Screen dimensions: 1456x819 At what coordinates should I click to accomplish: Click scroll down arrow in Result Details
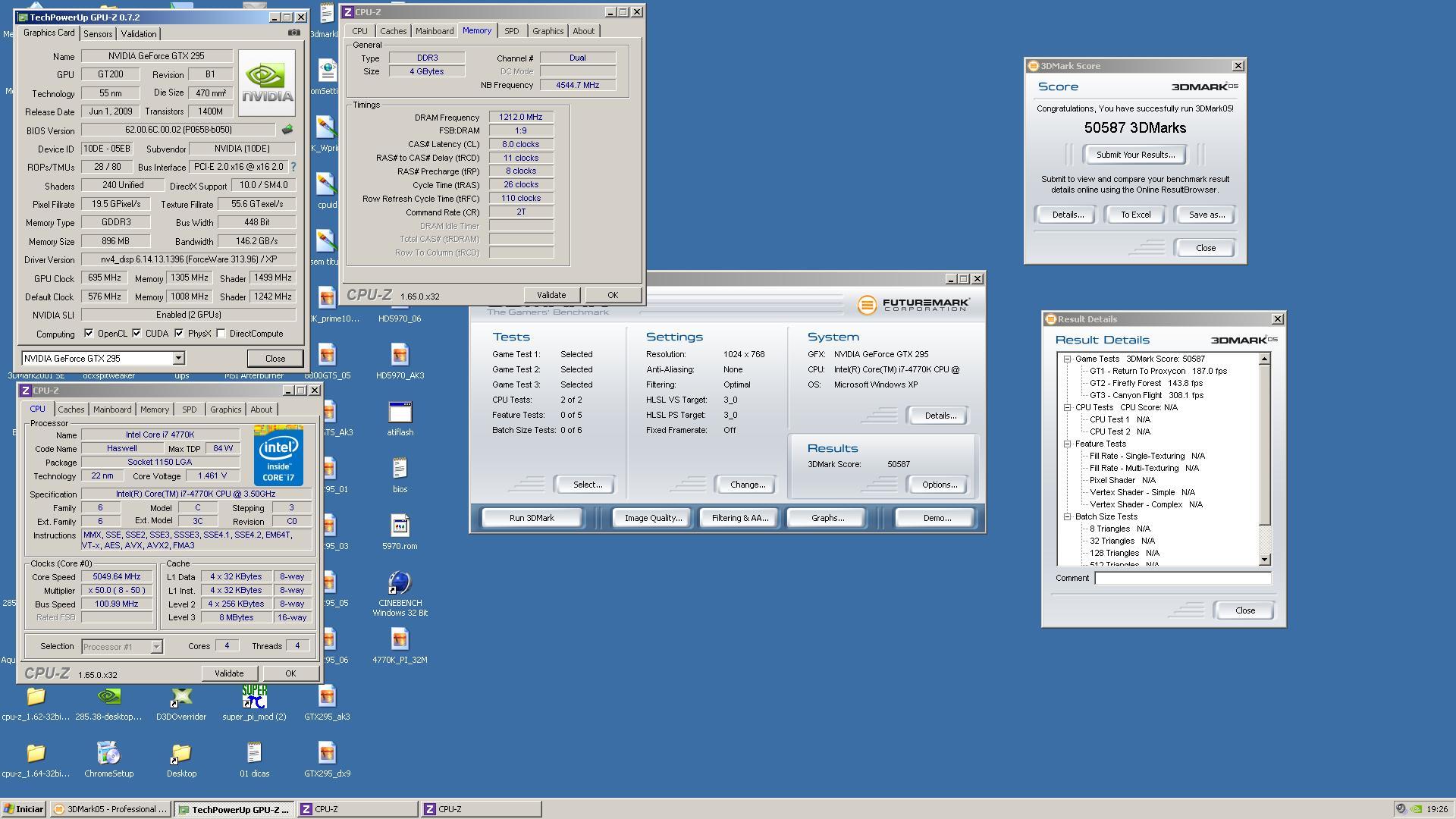1264,560
